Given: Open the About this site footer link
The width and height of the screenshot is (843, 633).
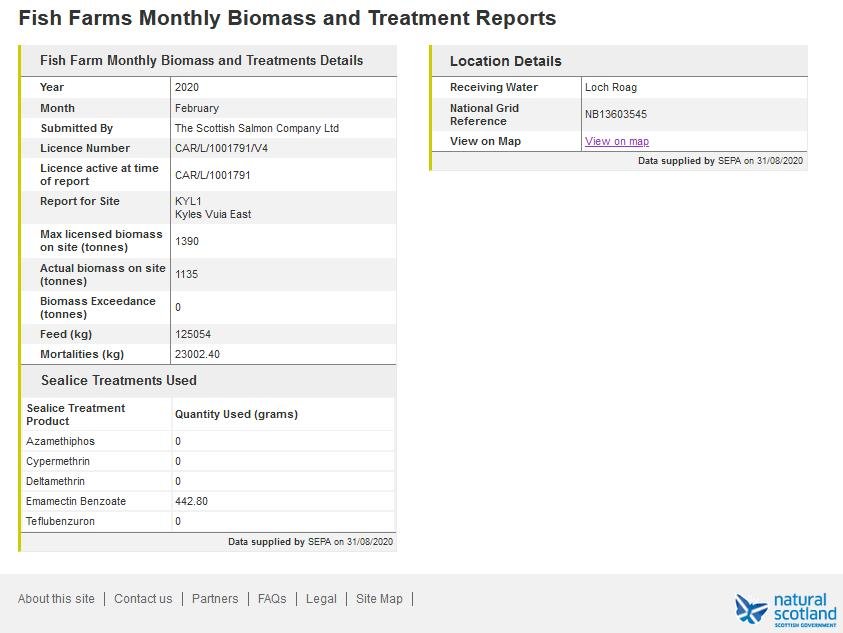Looking at the screenshot, I should coord(56,599).
